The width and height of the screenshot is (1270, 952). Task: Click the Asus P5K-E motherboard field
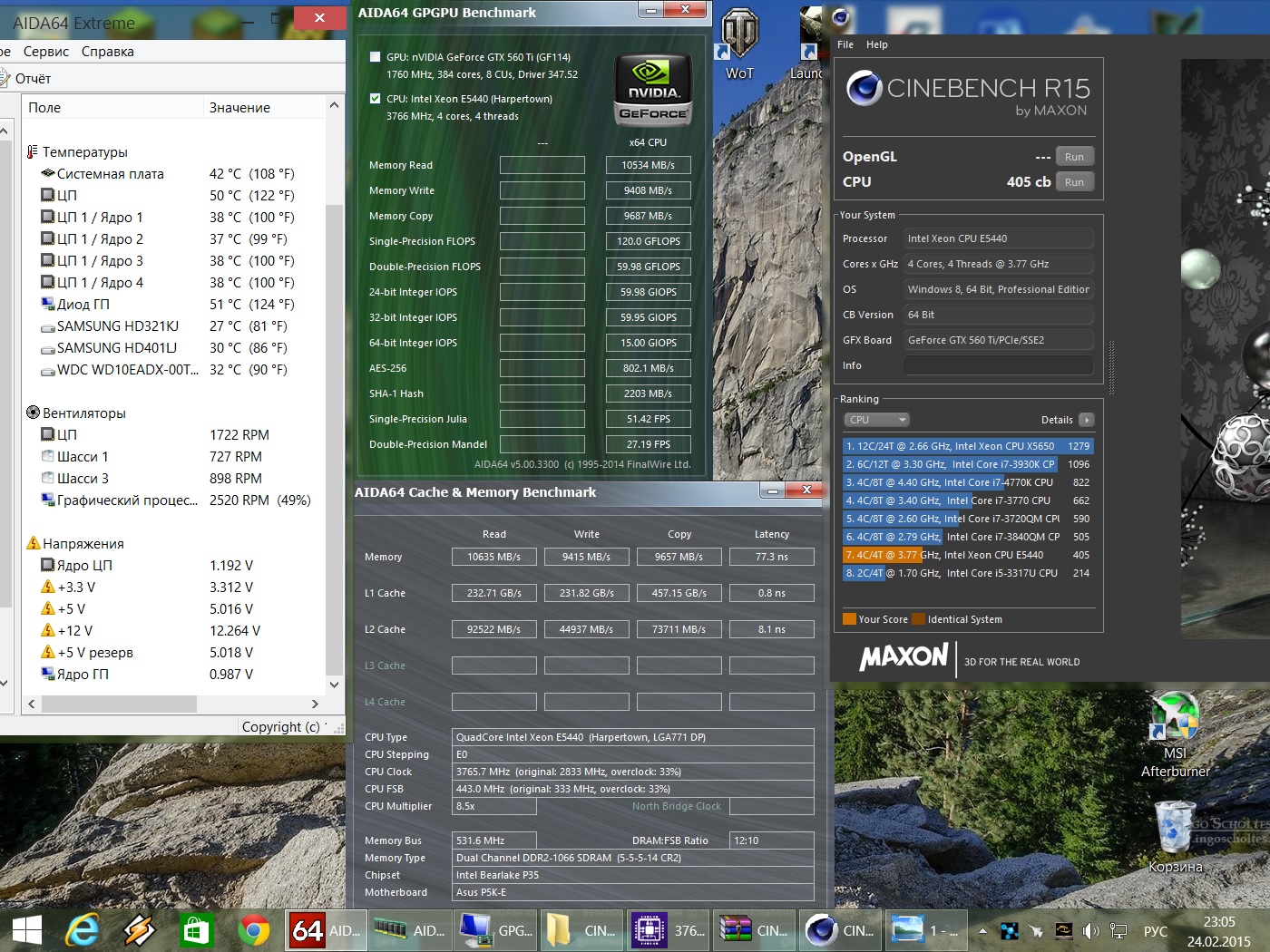pos(633,892)
